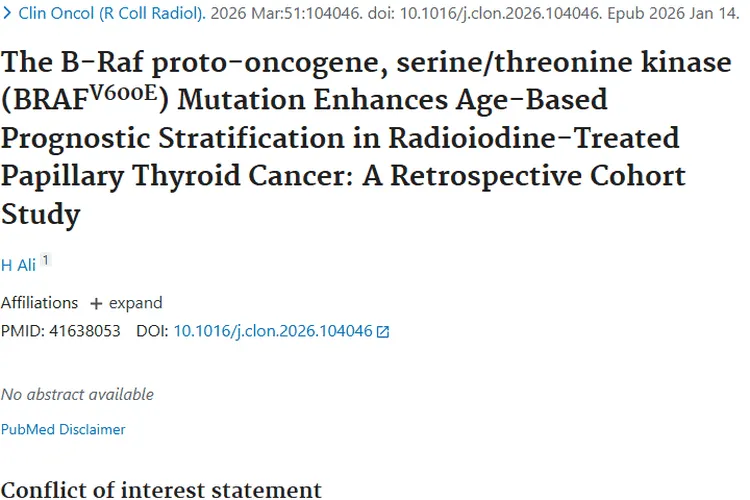Screen dimensions: 750x500
Task: Expand the Affiliations section
Action: (135, 303)
